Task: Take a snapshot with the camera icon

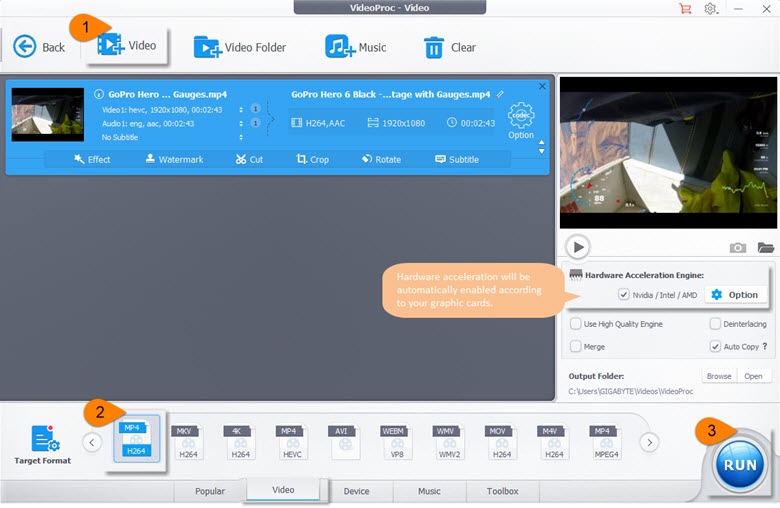Action: tap(737, 247)
